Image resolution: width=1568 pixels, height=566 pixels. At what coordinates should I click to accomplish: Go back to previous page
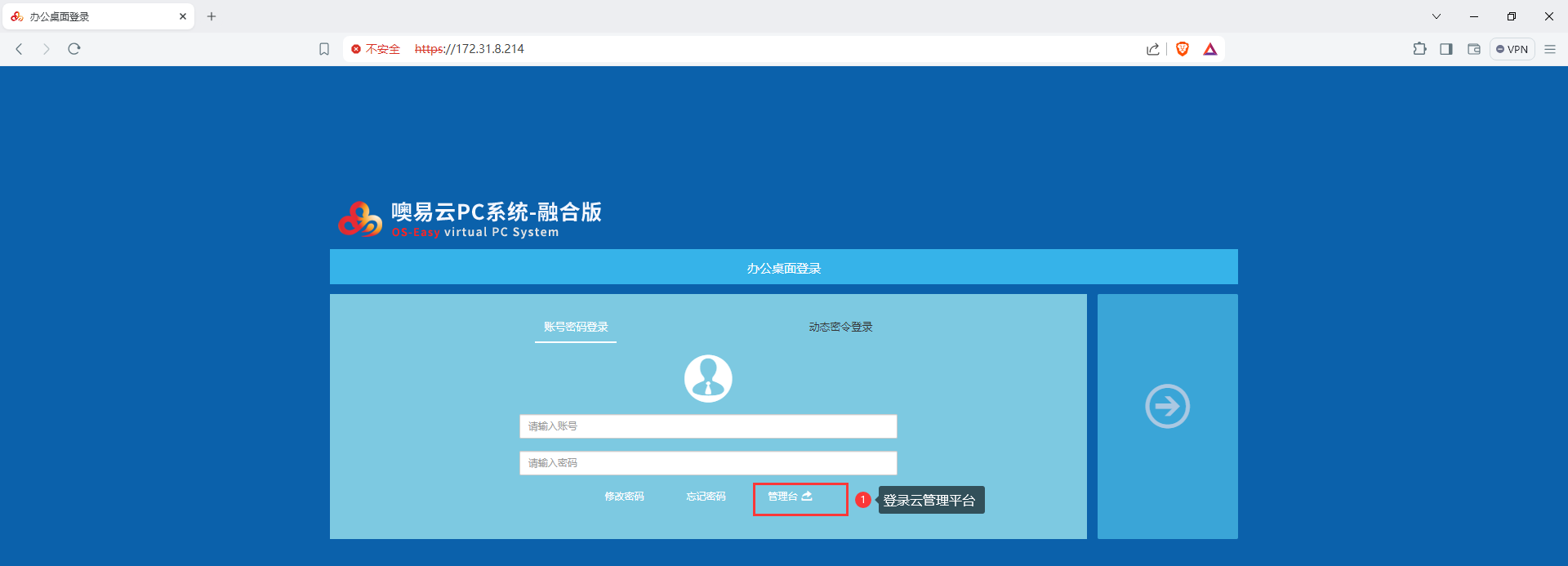pyautogui.click(x=20, y=49)
